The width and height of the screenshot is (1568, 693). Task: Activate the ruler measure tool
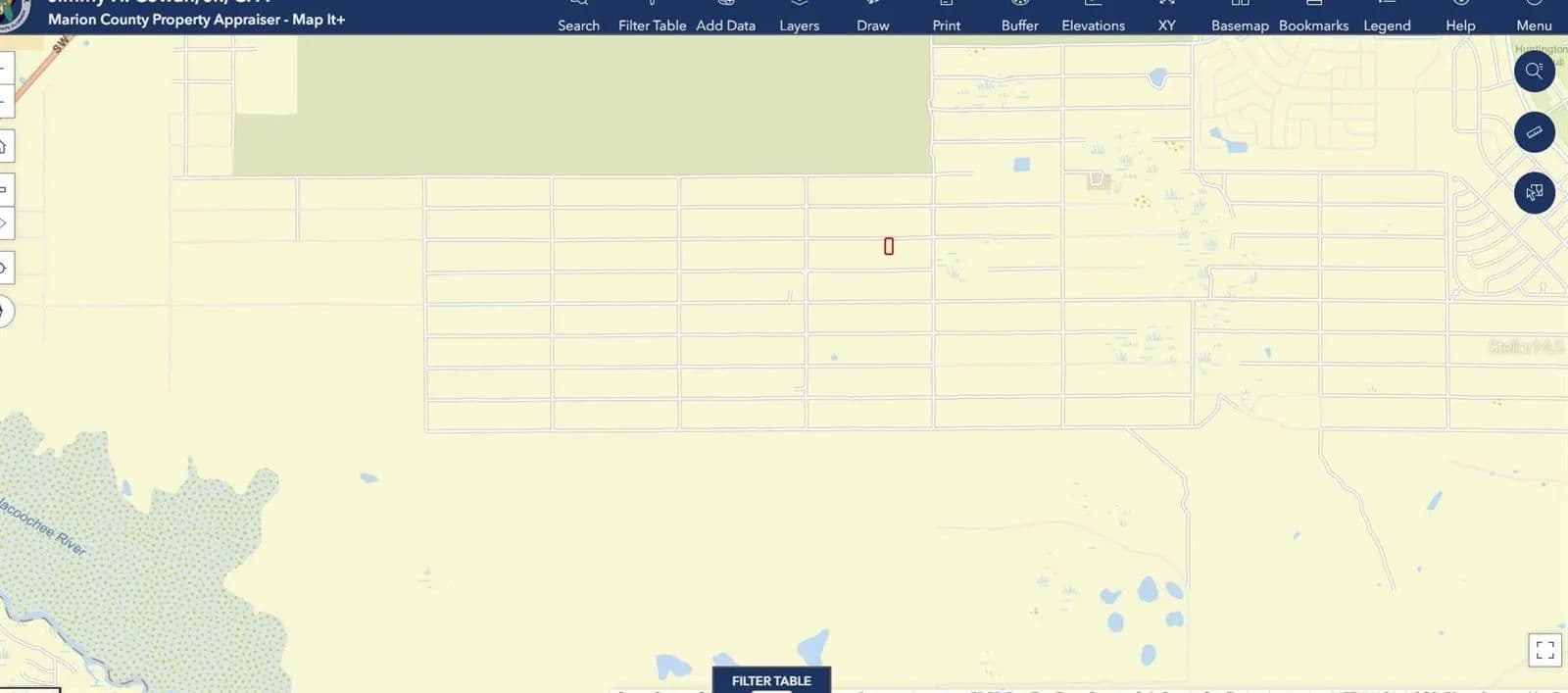tap(1534, 132)
